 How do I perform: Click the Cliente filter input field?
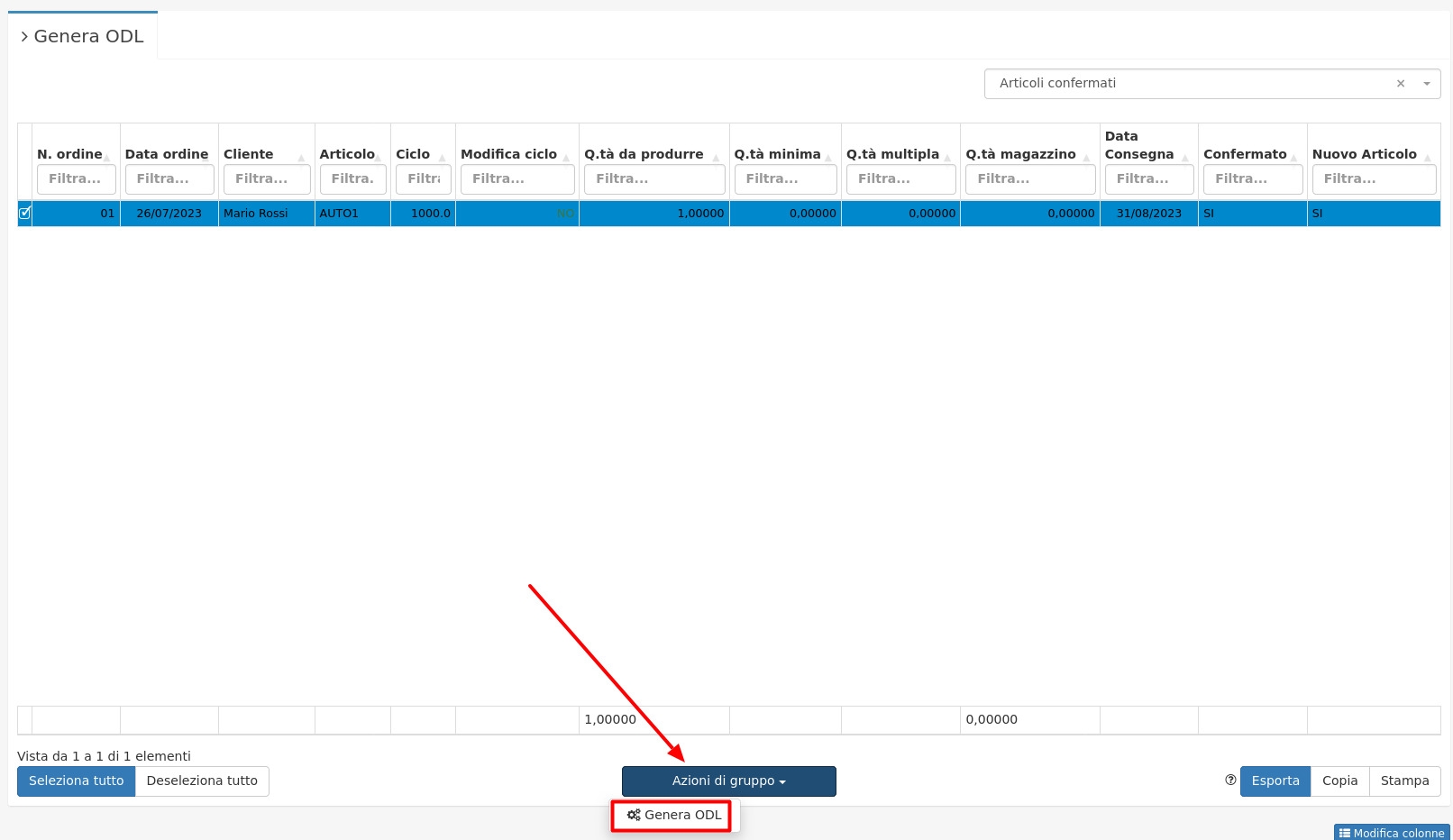267,179
